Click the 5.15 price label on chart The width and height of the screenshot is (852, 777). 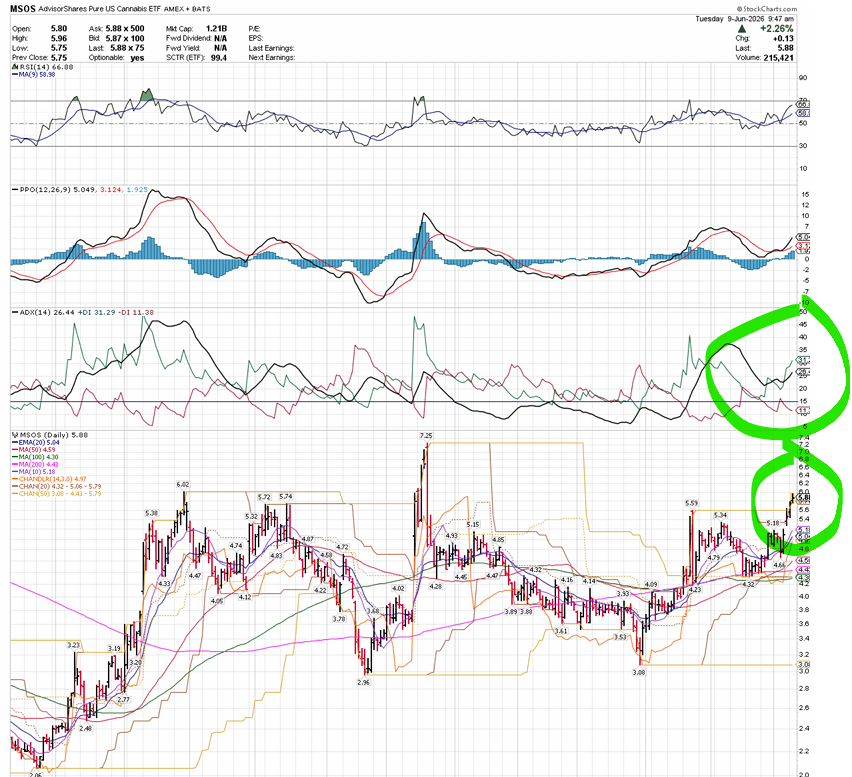click(473, 525)
